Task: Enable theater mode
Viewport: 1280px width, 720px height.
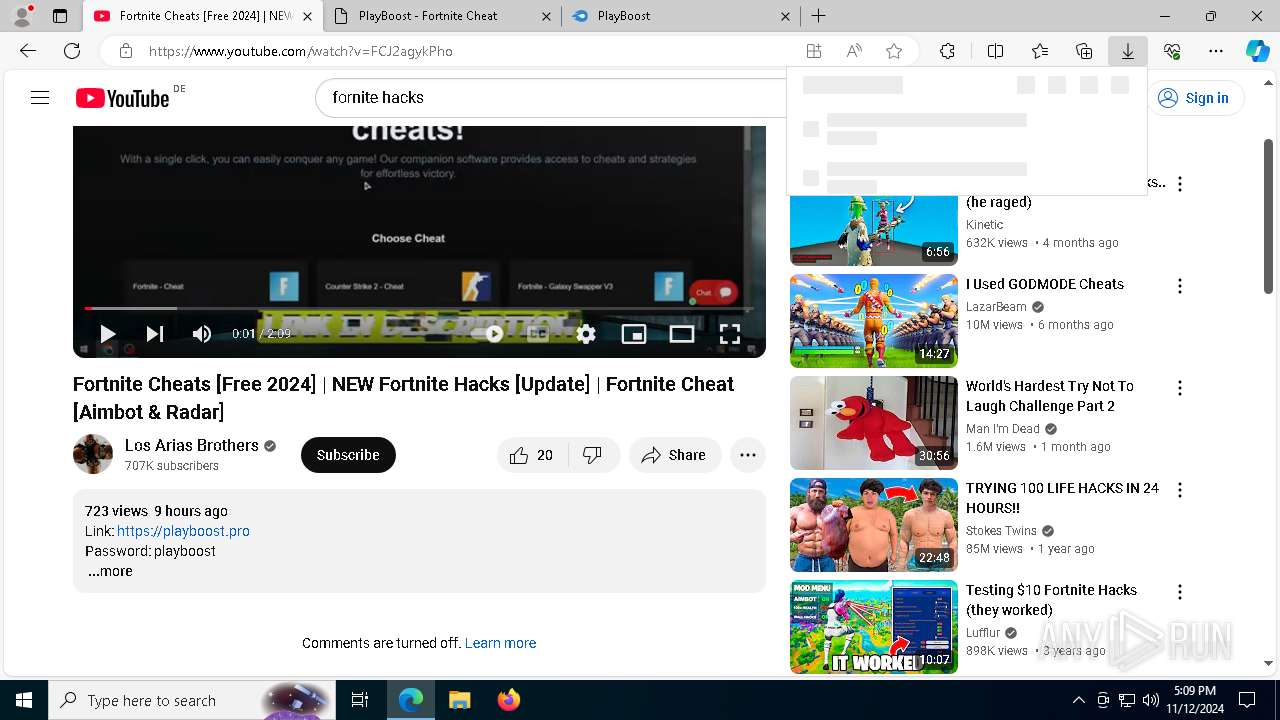Action: click(682, 334)
